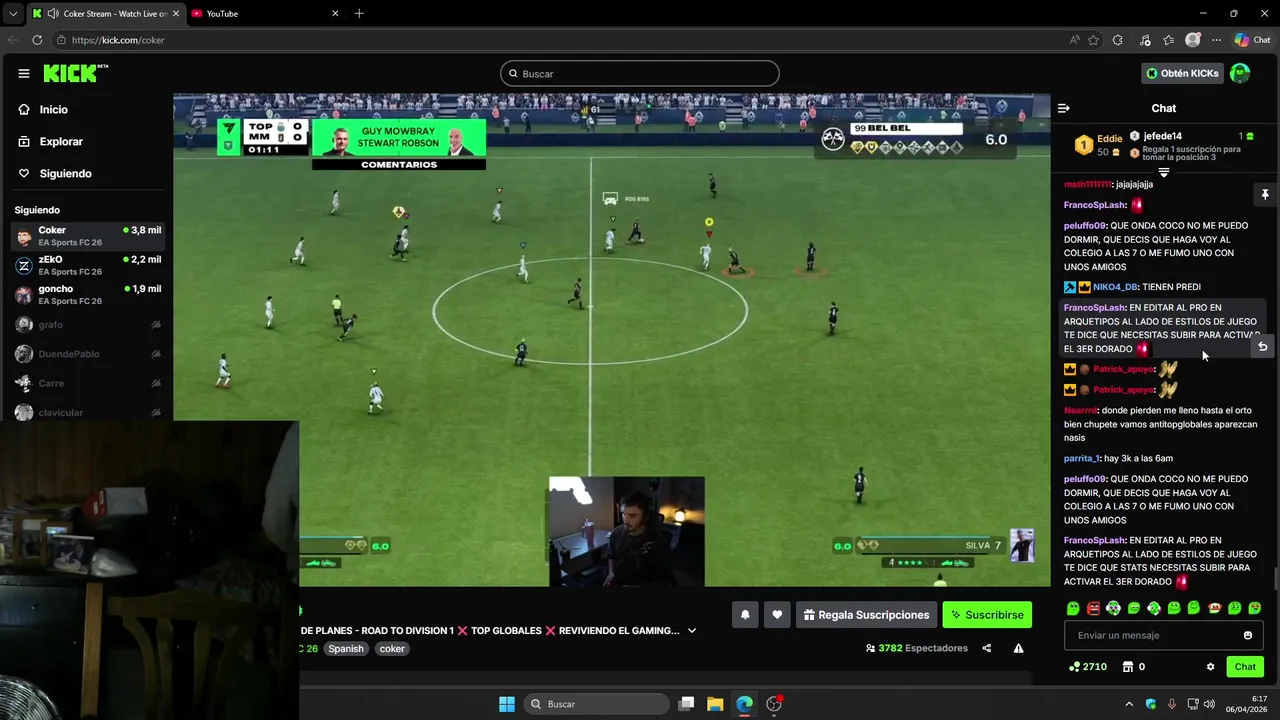The image size is (1280, 720).
Task: Switch to the YouTube tab
Action: click(x=264, y=14)
